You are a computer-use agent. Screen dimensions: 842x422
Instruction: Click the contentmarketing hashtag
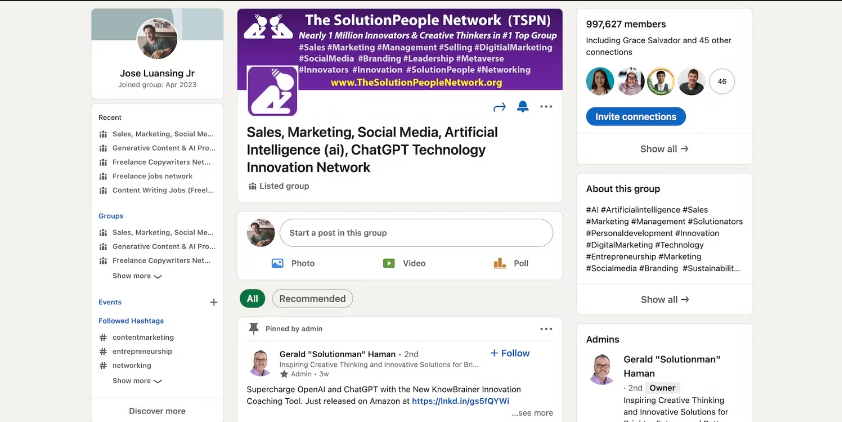coord(142,337)
